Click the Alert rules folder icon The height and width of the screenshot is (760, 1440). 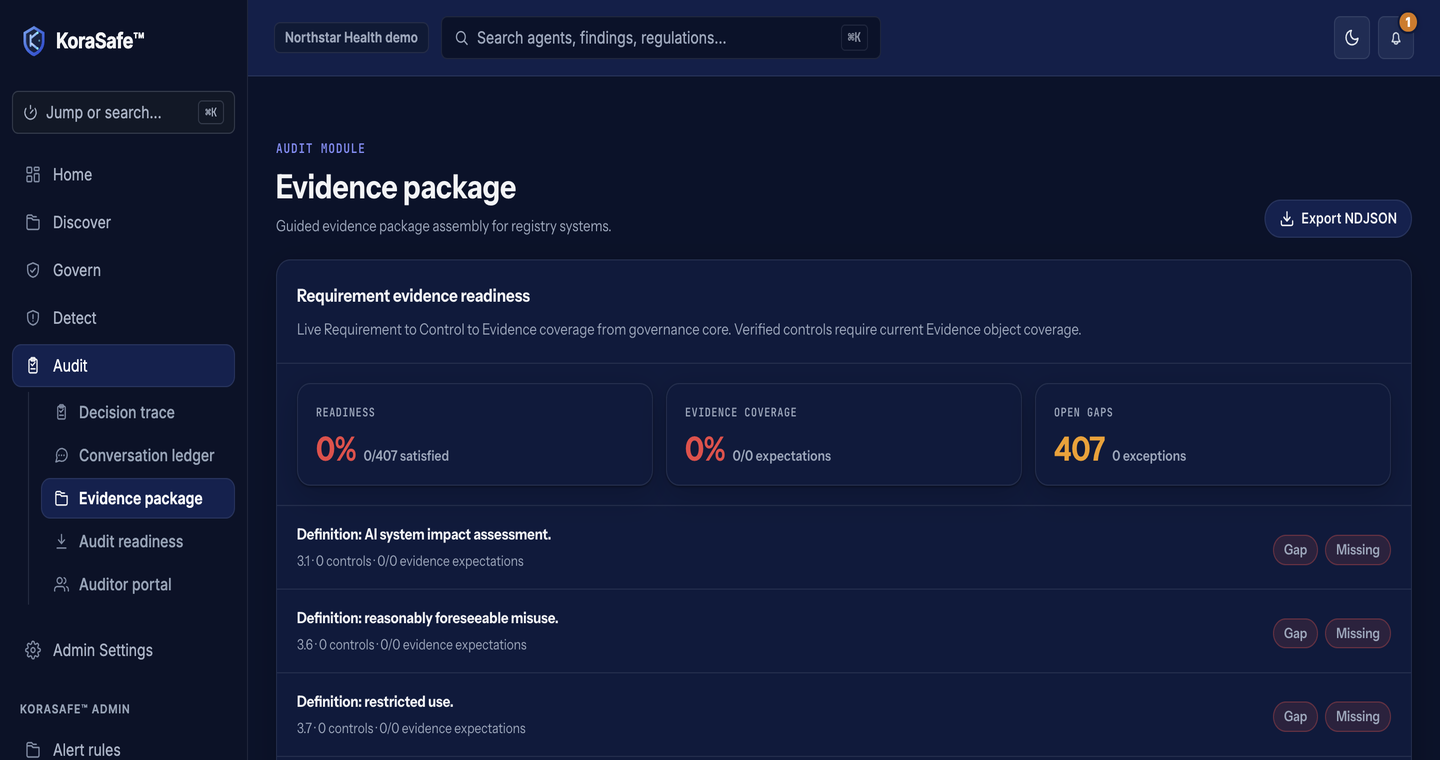(33, 749)
